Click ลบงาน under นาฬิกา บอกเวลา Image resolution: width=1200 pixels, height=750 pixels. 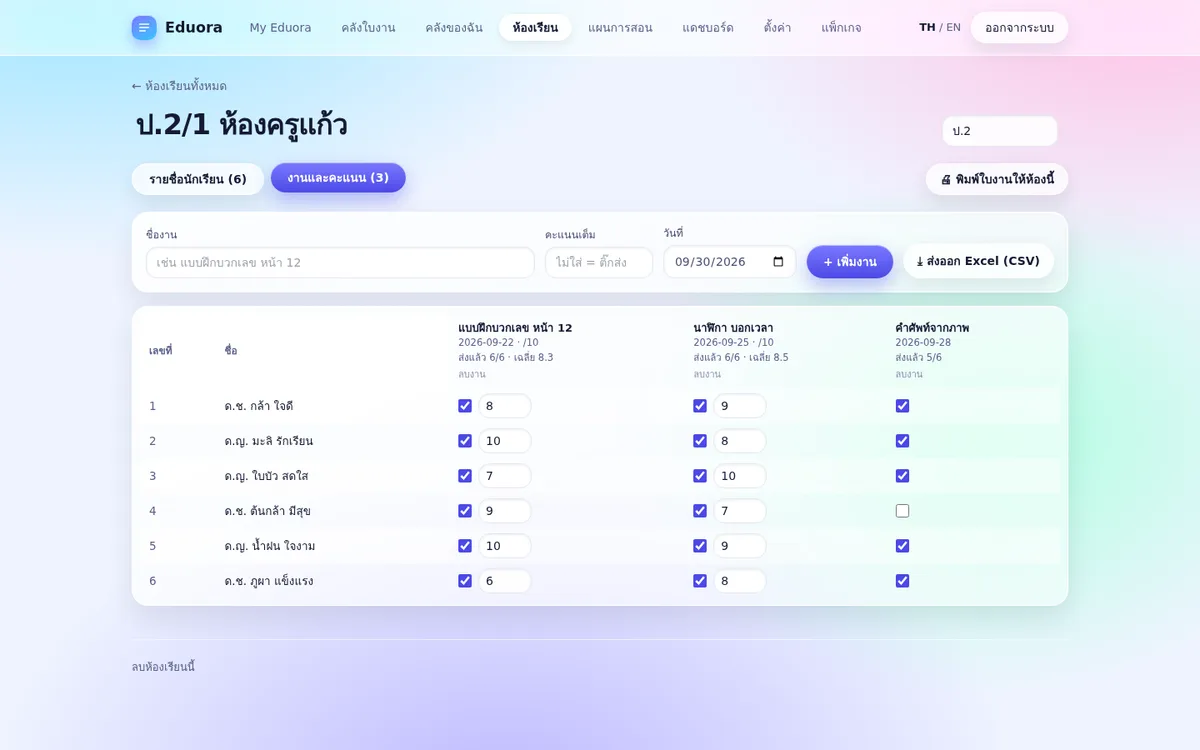pos(707,374)
